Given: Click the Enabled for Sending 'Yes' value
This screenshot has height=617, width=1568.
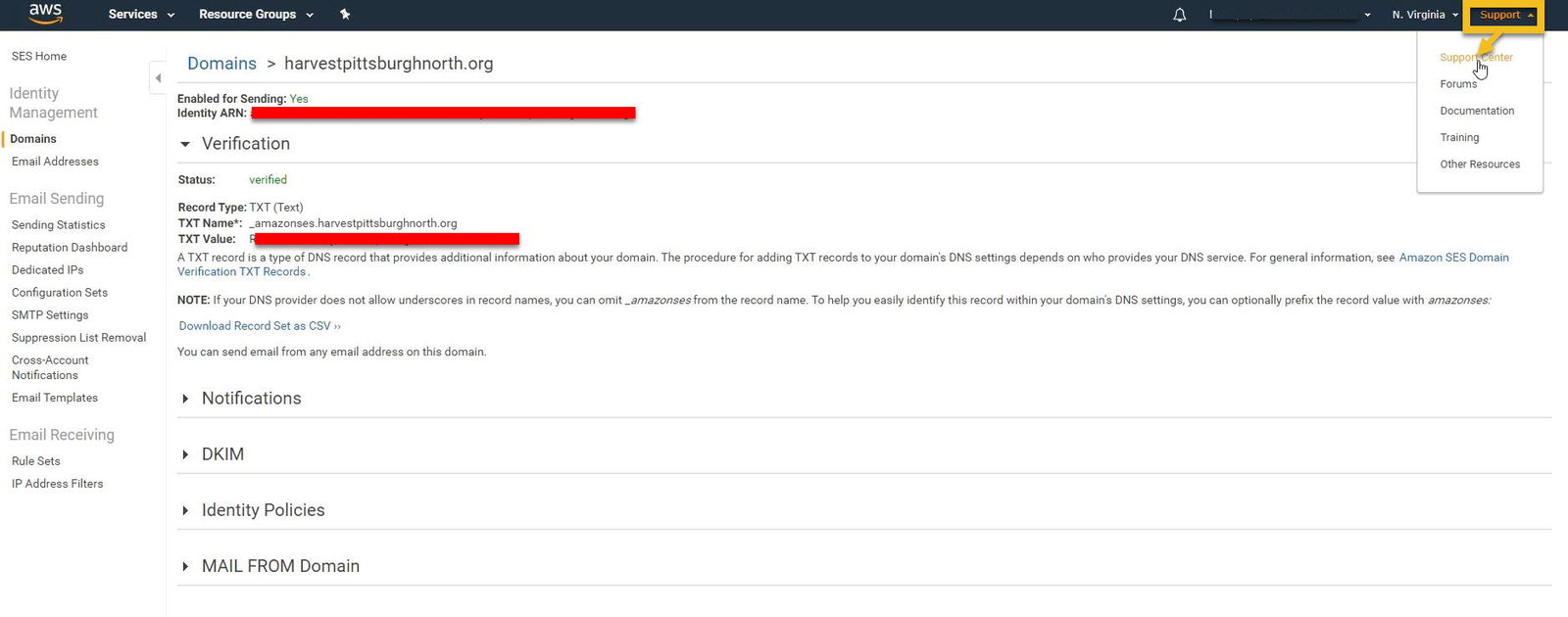Looking at the screenshot, I should pos(299,99).
